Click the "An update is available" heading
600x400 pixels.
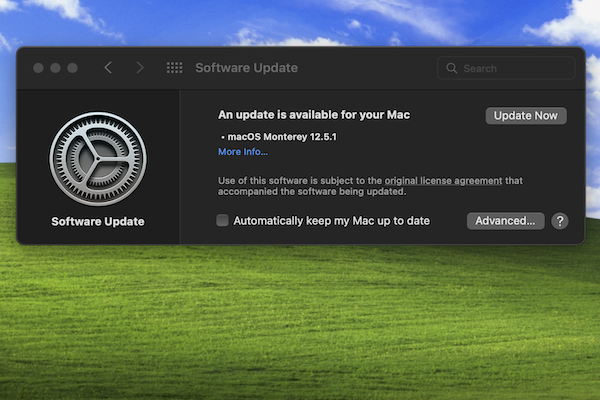(314, 115)
